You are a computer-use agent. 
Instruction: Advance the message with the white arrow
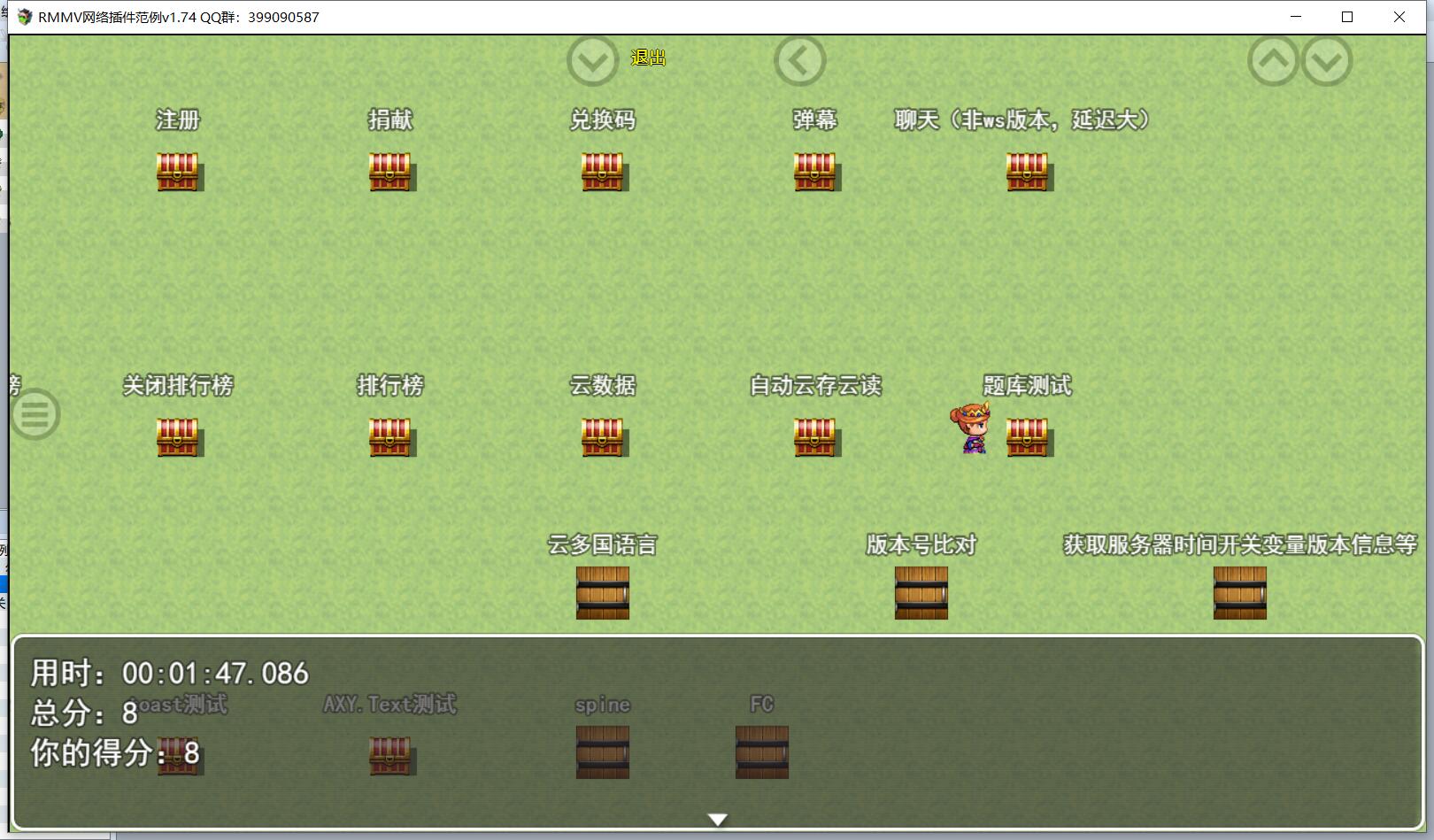click(718, 820)
